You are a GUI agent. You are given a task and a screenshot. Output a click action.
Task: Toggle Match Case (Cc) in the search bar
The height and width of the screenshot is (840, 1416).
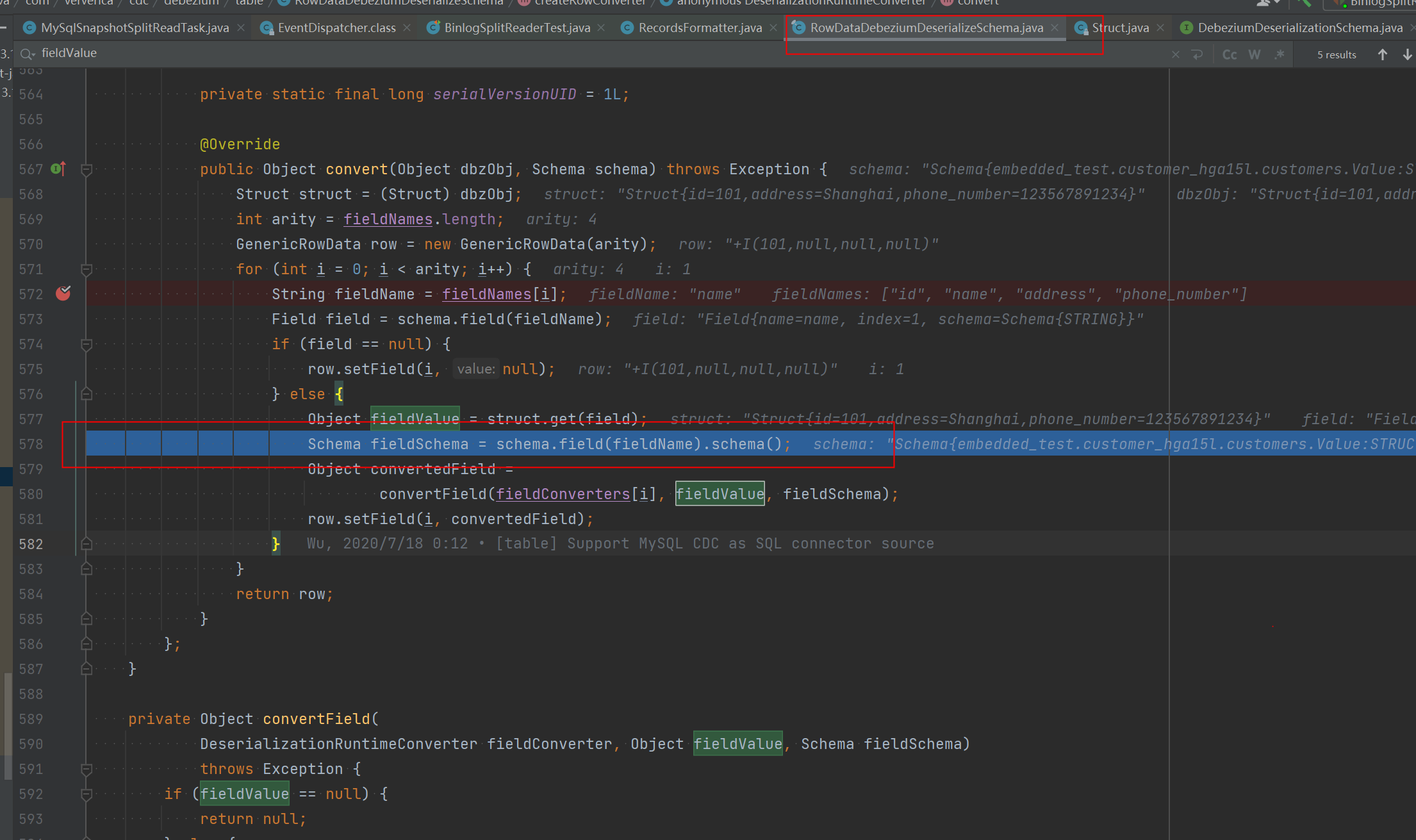1230,54
